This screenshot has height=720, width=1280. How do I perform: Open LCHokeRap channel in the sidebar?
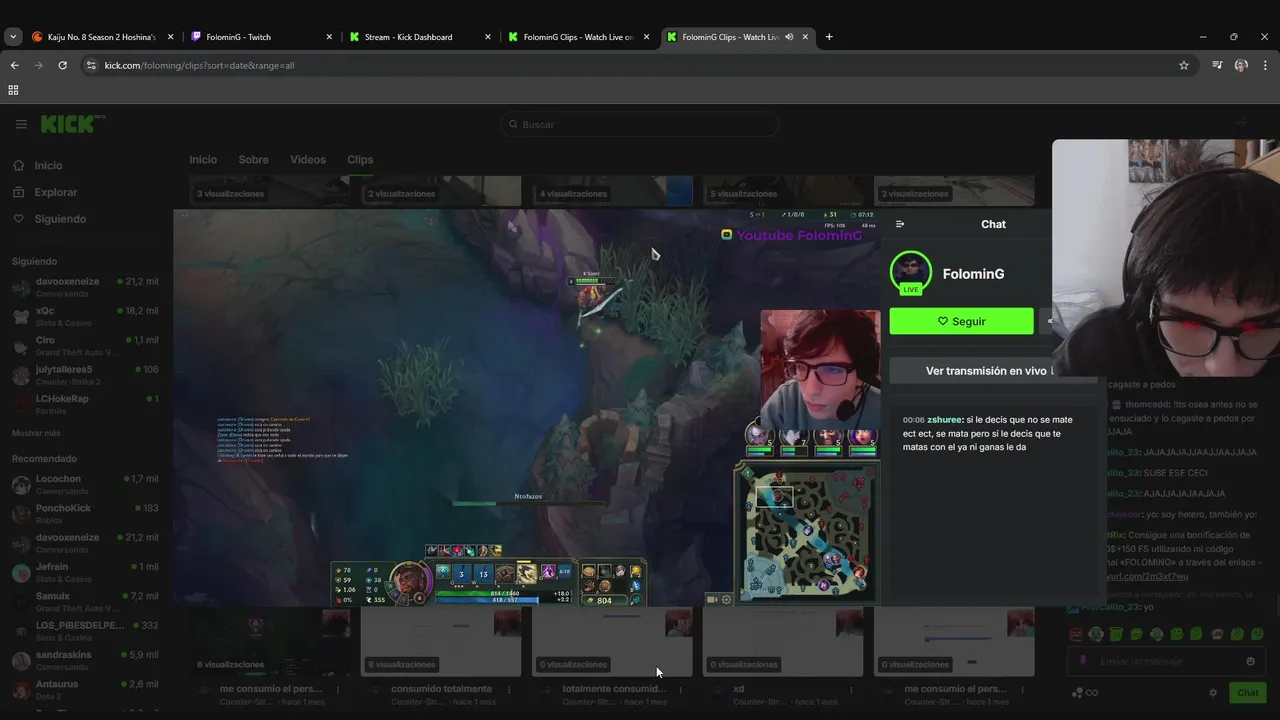(x=86, y=404)
